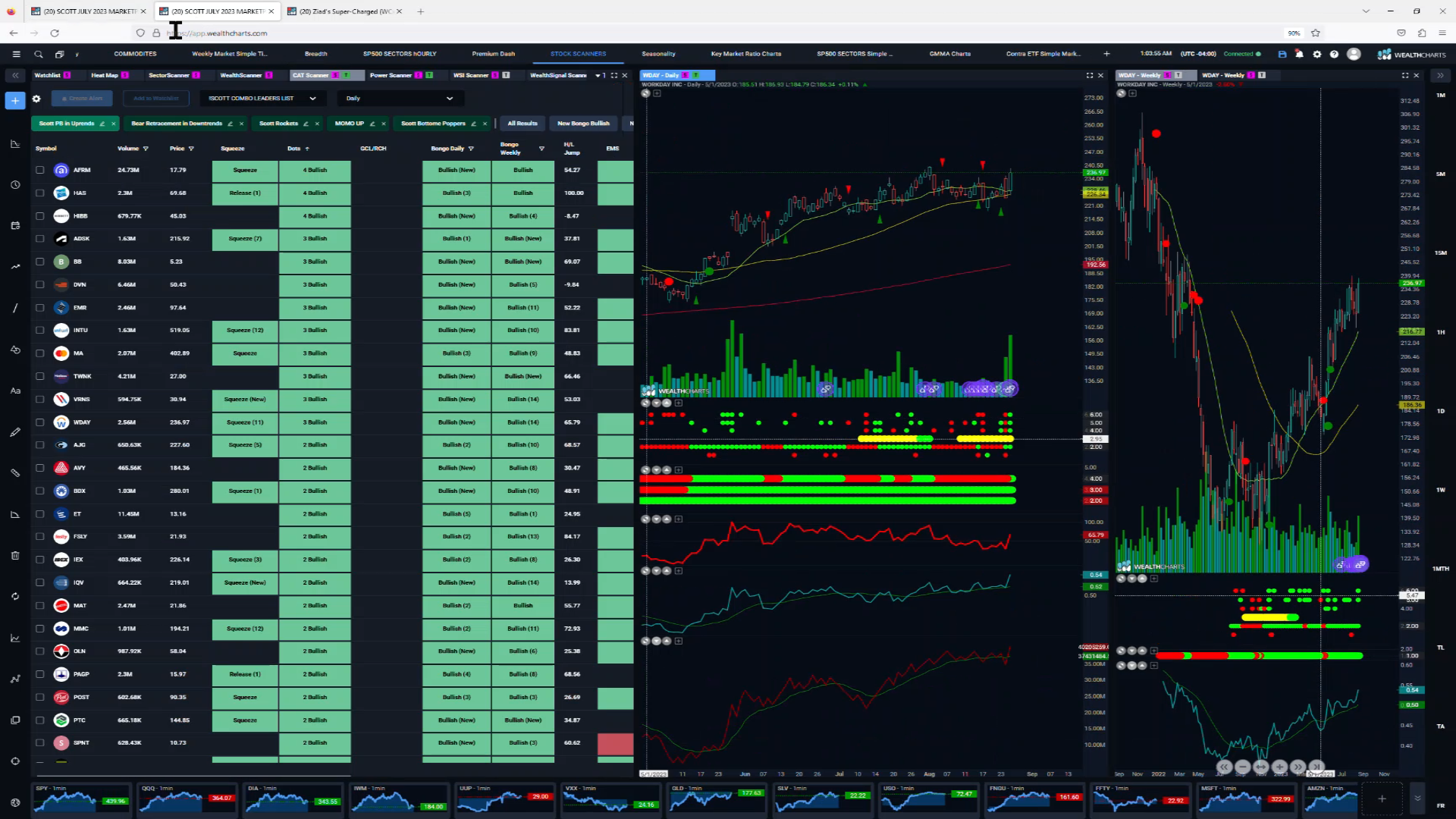Check the ADSK row checkbox
This screenshot has width=1456, height=819.
[40, 239]
